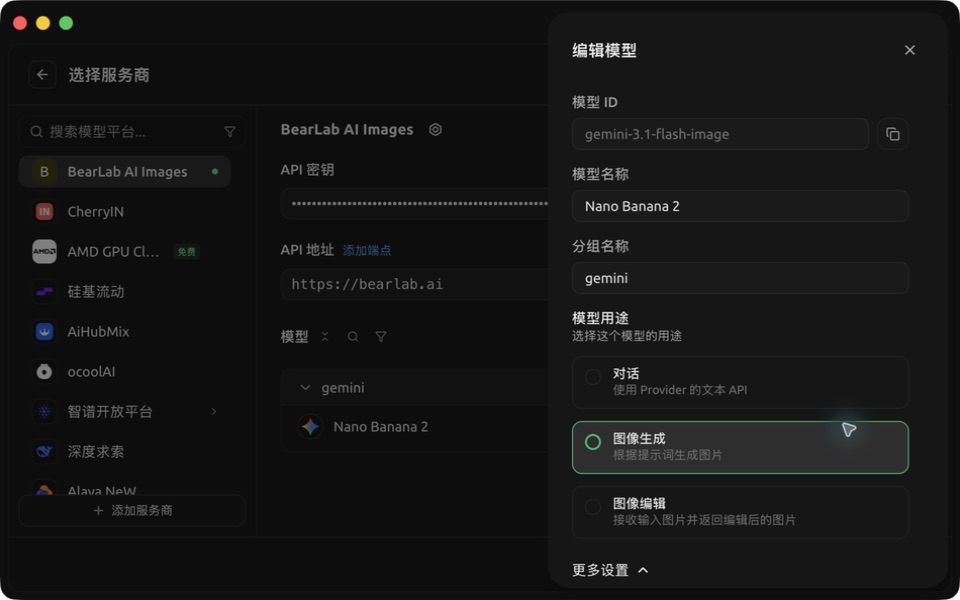Select the 图像编辑 radio option
This screenshot has width=960, height=600.
(593, 507)
